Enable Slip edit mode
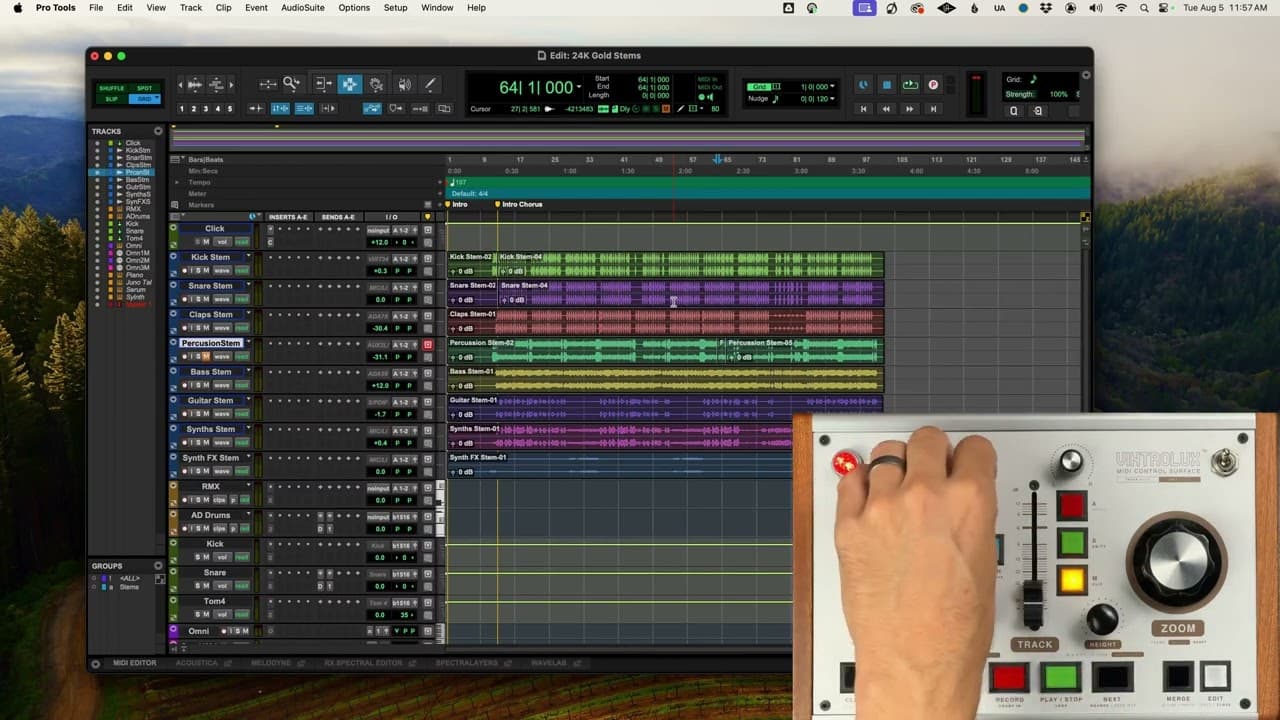Screen dimensions: 1280x720 112,99
